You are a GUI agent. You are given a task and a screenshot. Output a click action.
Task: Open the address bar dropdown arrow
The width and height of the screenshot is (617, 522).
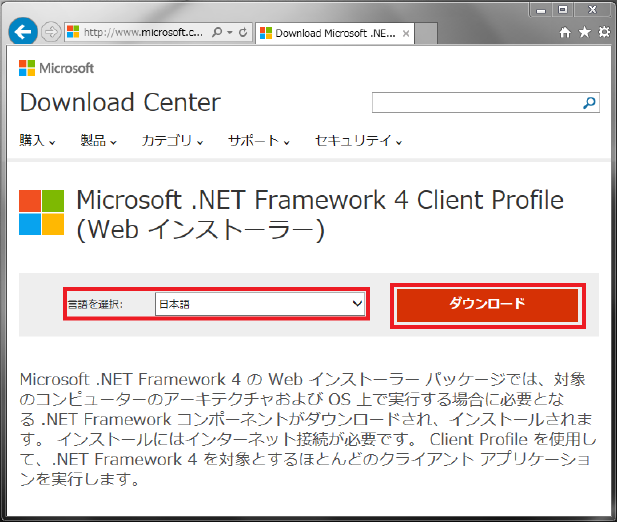230,33
